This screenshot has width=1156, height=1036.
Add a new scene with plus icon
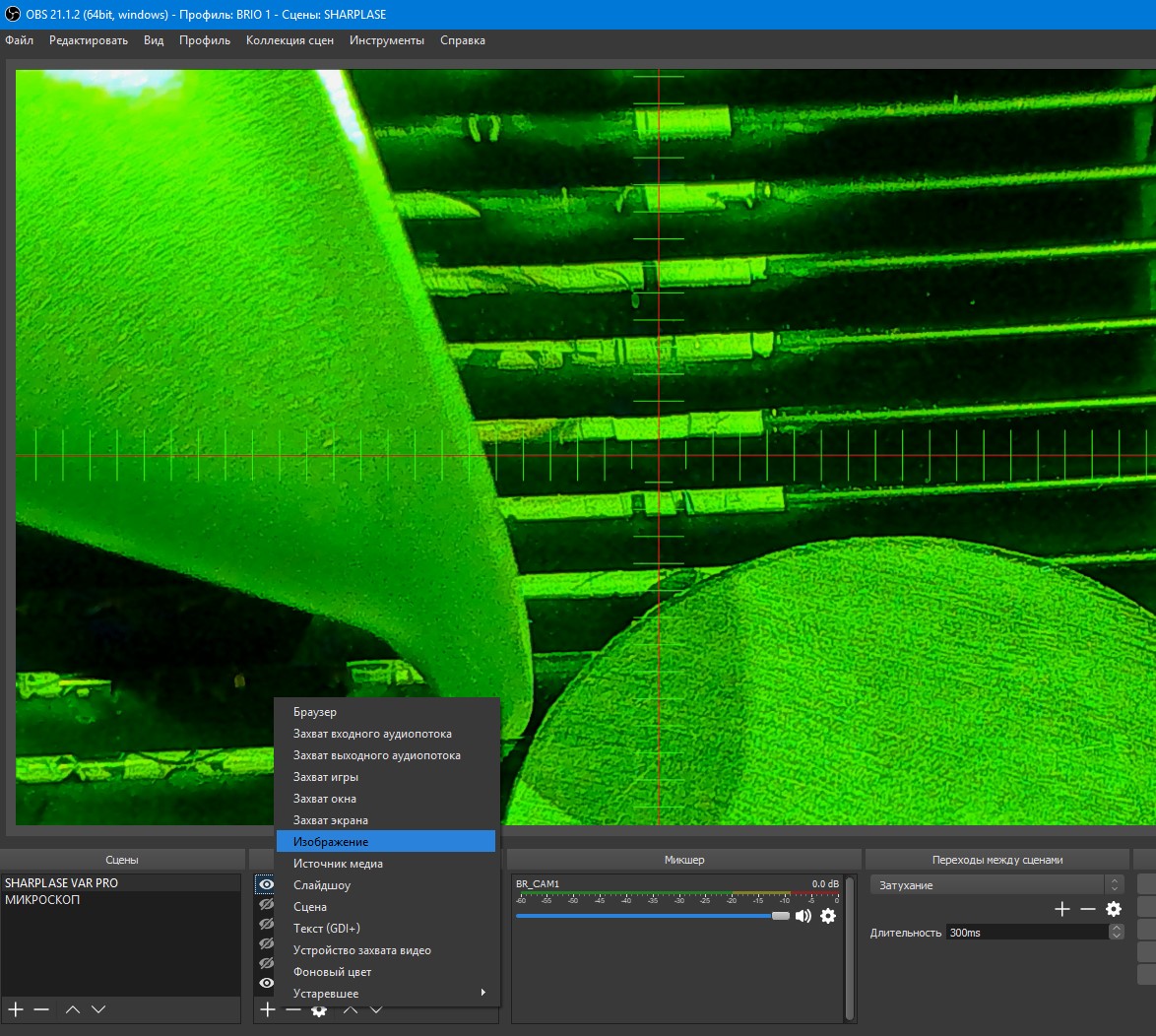coord(16,1009)
